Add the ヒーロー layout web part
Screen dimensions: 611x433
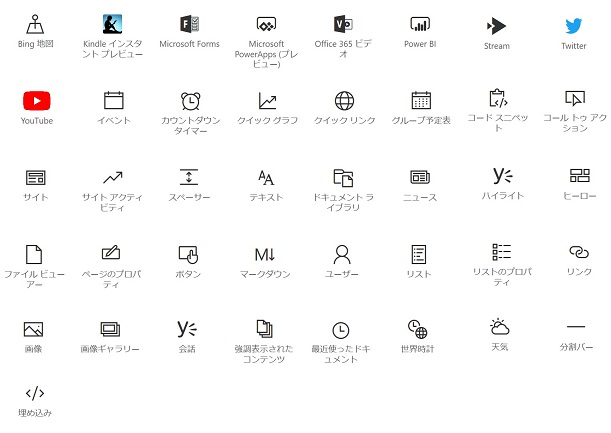[579, 175]
